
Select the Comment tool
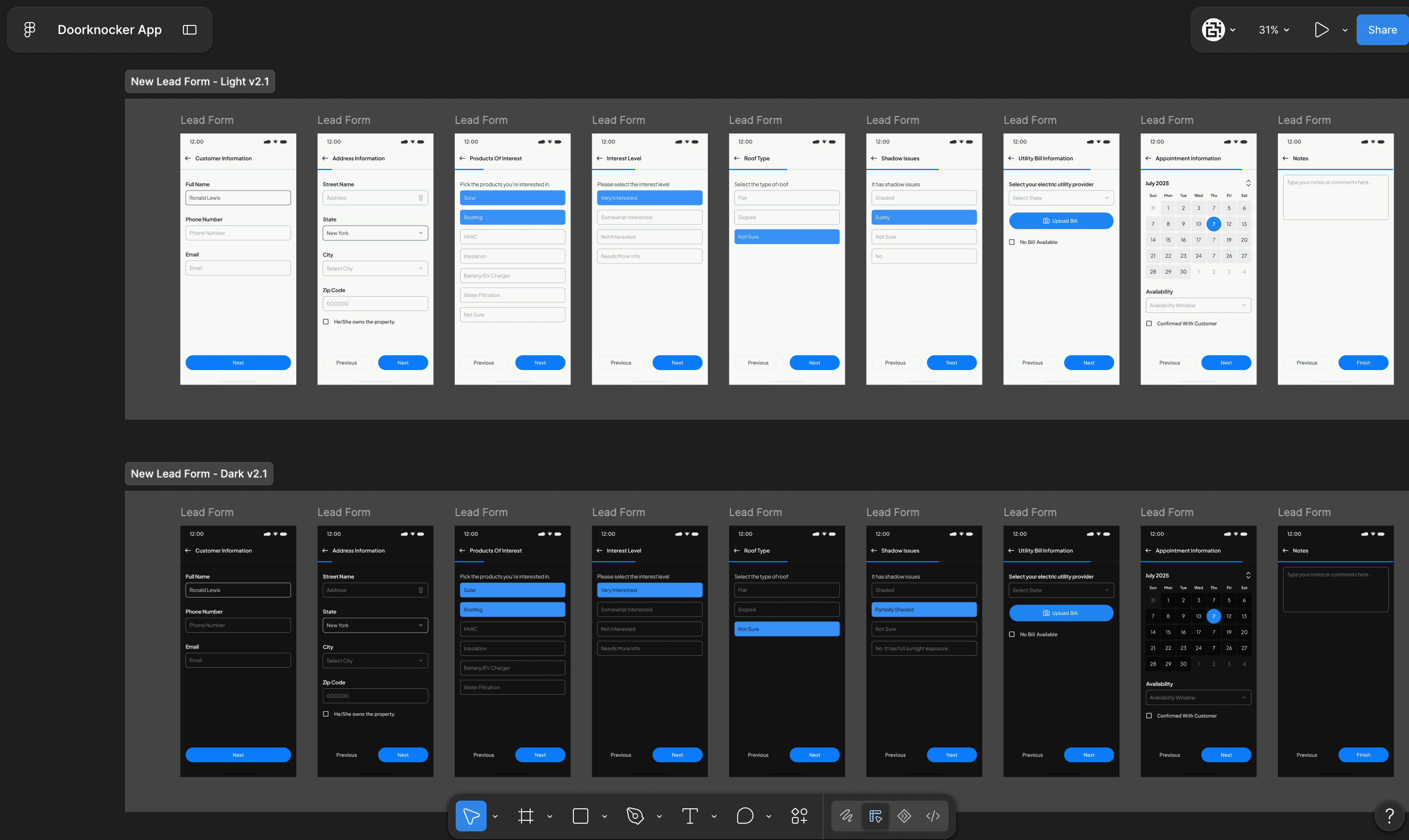coord(745,816)
